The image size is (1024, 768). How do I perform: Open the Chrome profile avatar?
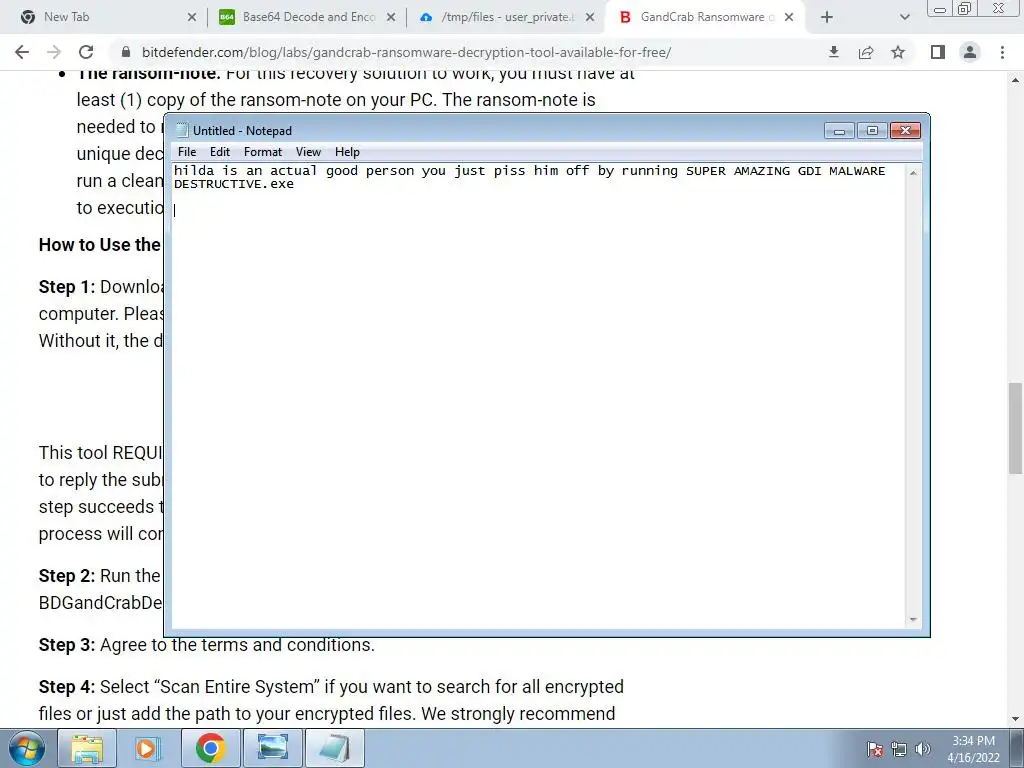(970, 52)
